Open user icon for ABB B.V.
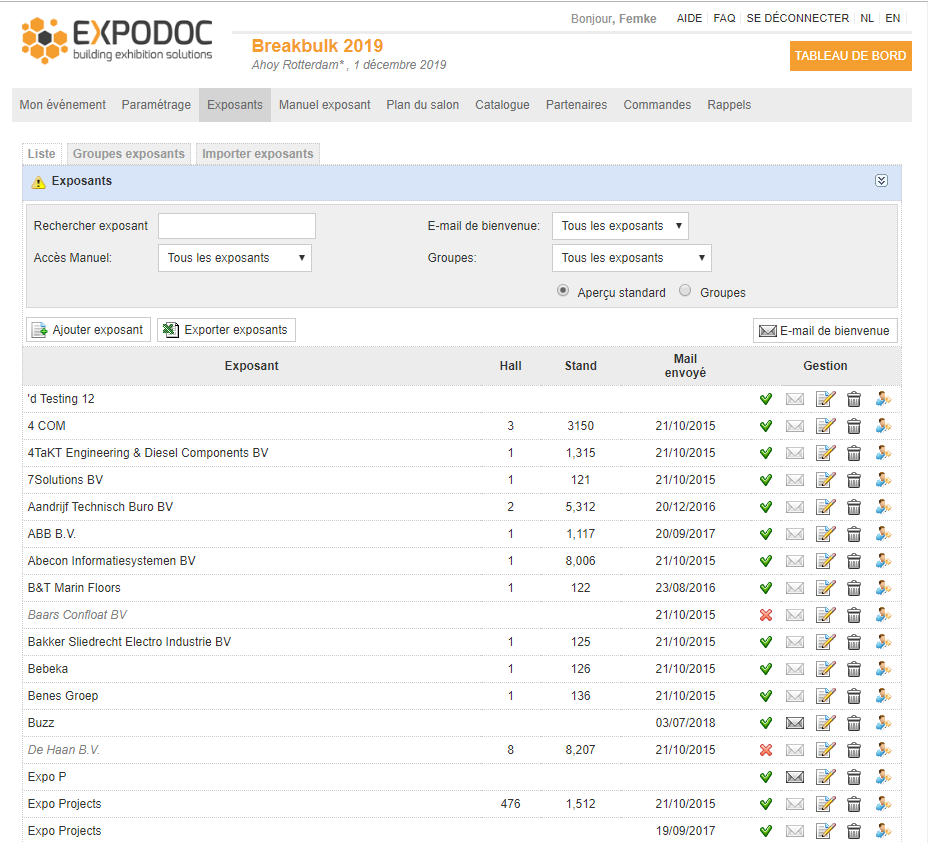This screenshot has height=843, width=928. coord(884,534)
